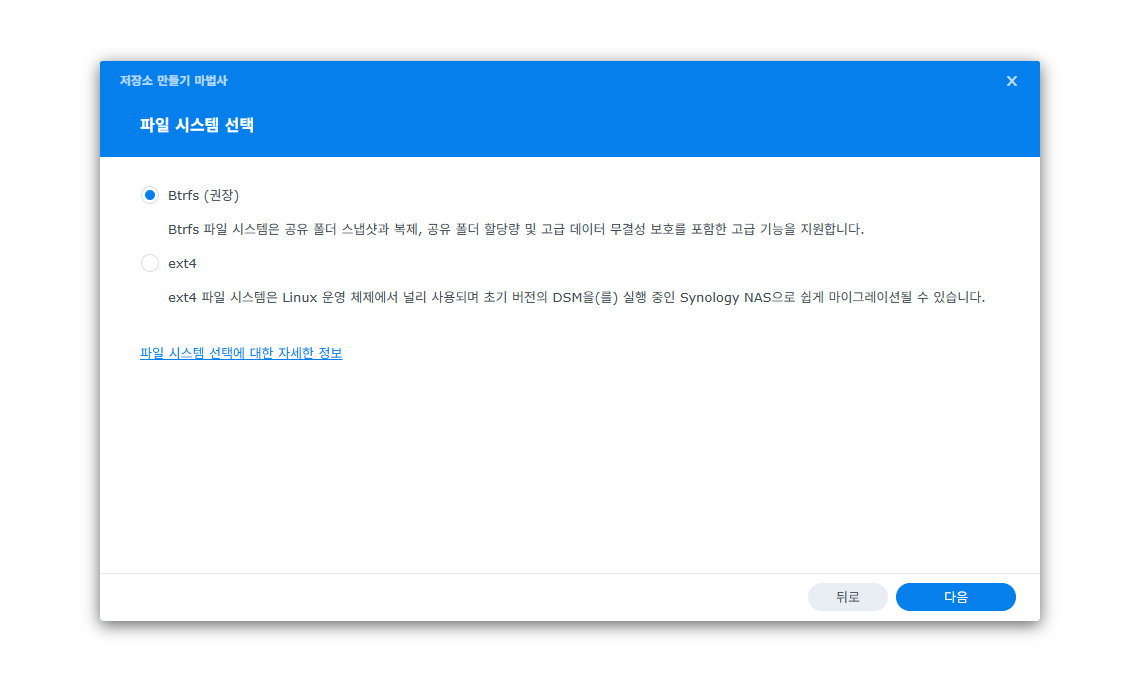Screen dimensions: 1138x673
Task: Open the file system selection details link
Action: tap(241, 353)
